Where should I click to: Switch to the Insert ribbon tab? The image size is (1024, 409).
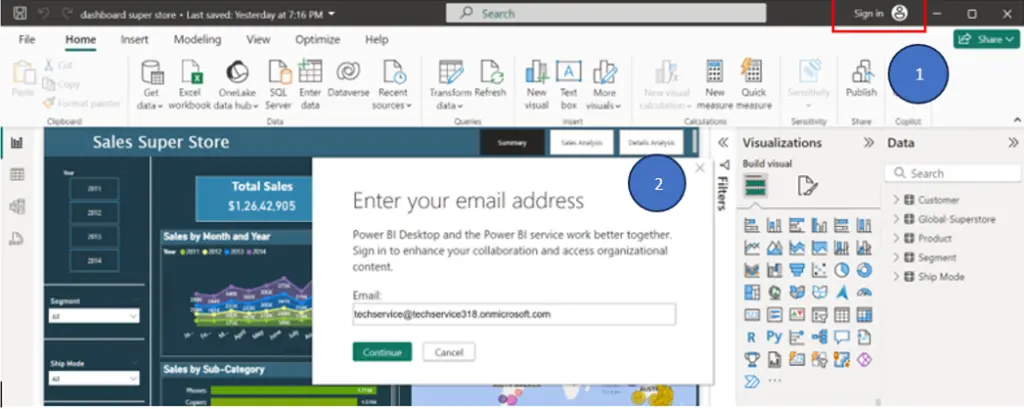[x=135, y=39]
